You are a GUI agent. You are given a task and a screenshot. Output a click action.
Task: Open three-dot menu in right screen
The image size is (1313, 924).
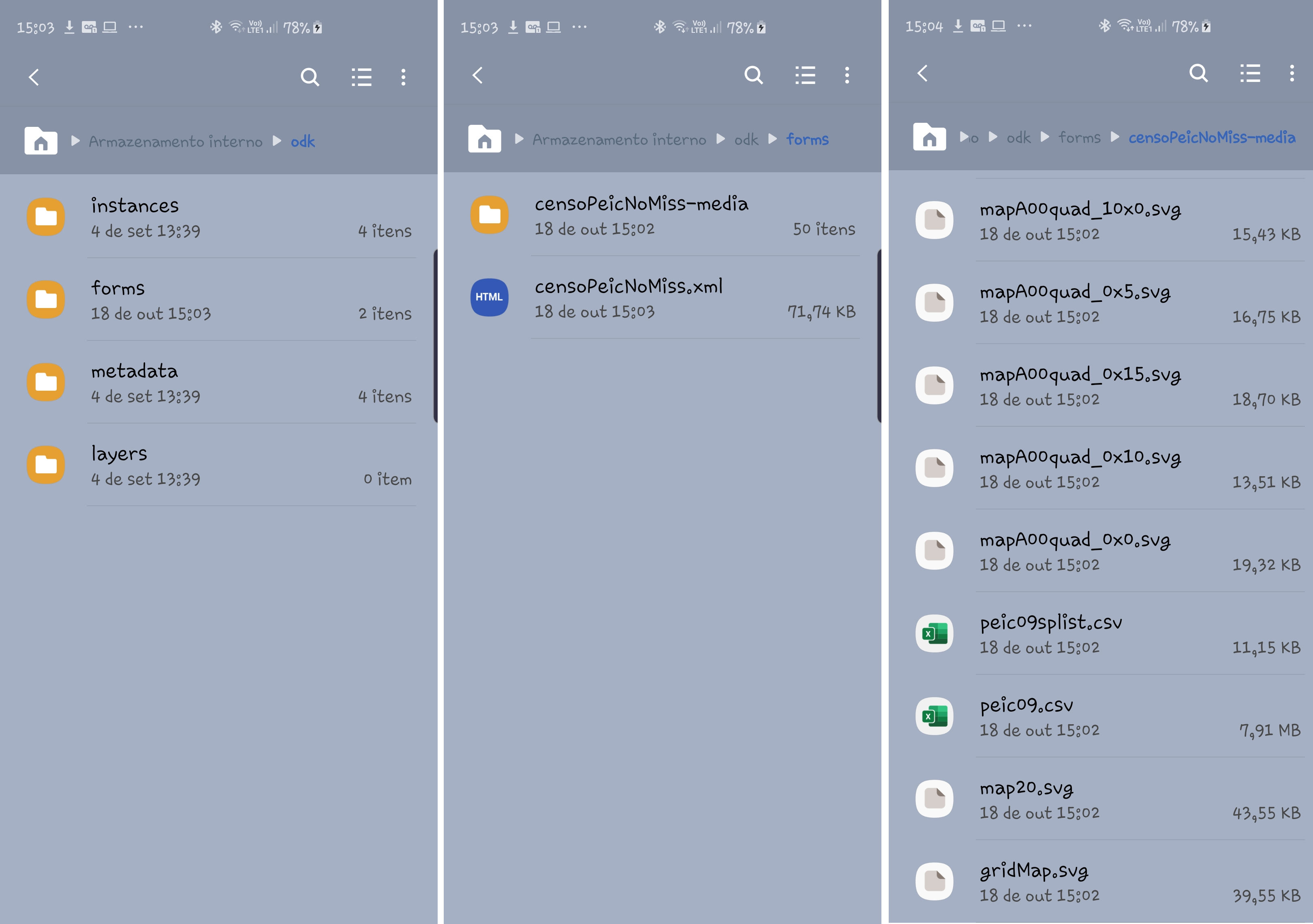[x=1291, y=73]
